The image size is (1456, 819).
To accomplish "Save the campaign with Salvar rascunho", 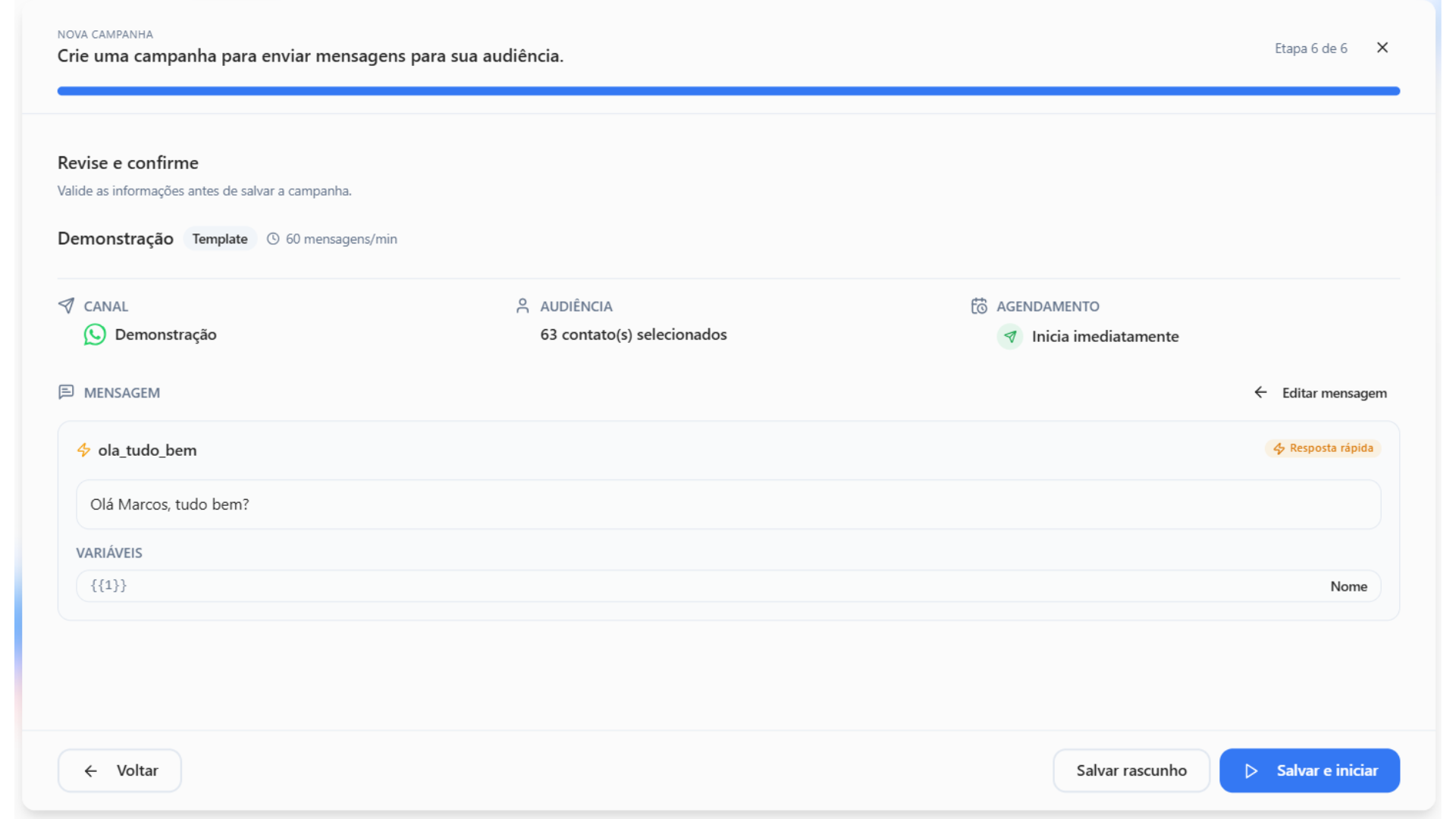I will 1131,770.
